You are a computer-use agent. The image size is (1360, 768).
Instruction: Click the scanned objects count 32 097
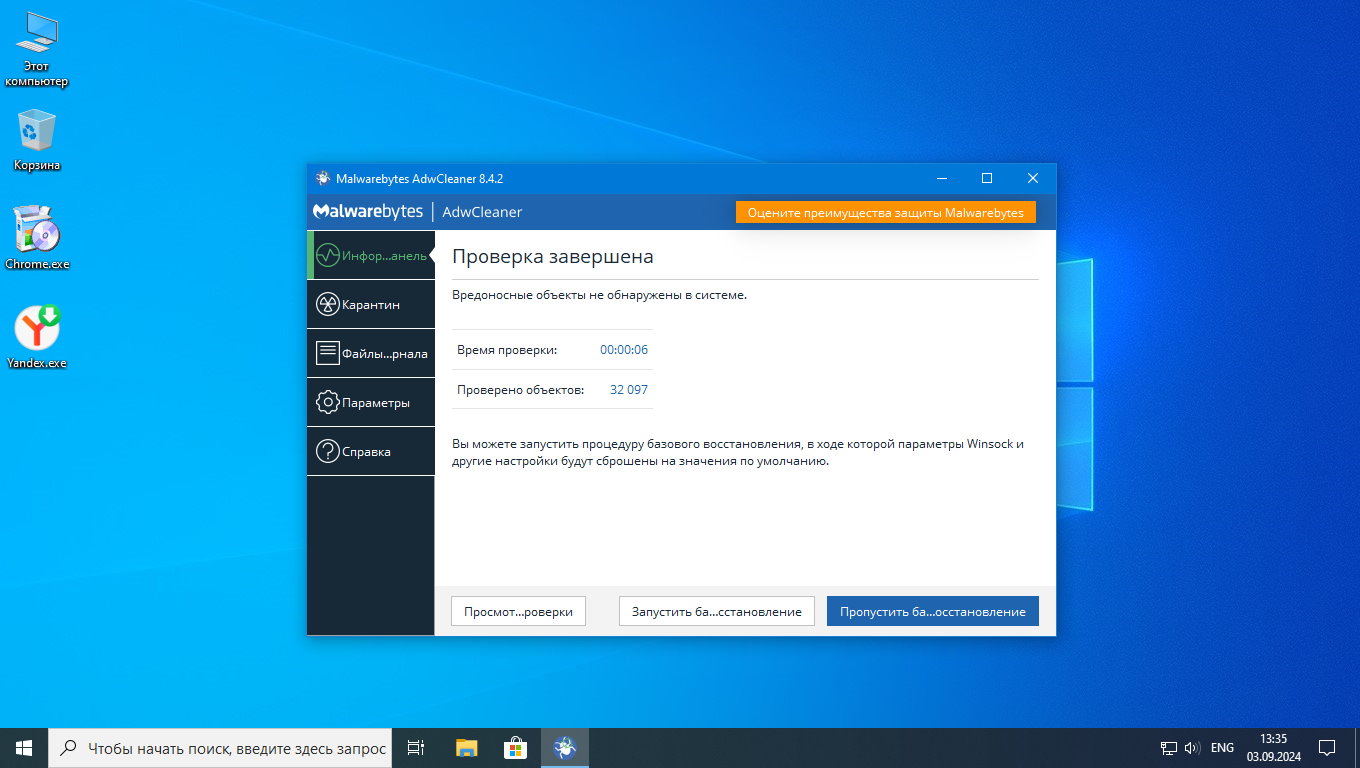(x=629, y=389)
